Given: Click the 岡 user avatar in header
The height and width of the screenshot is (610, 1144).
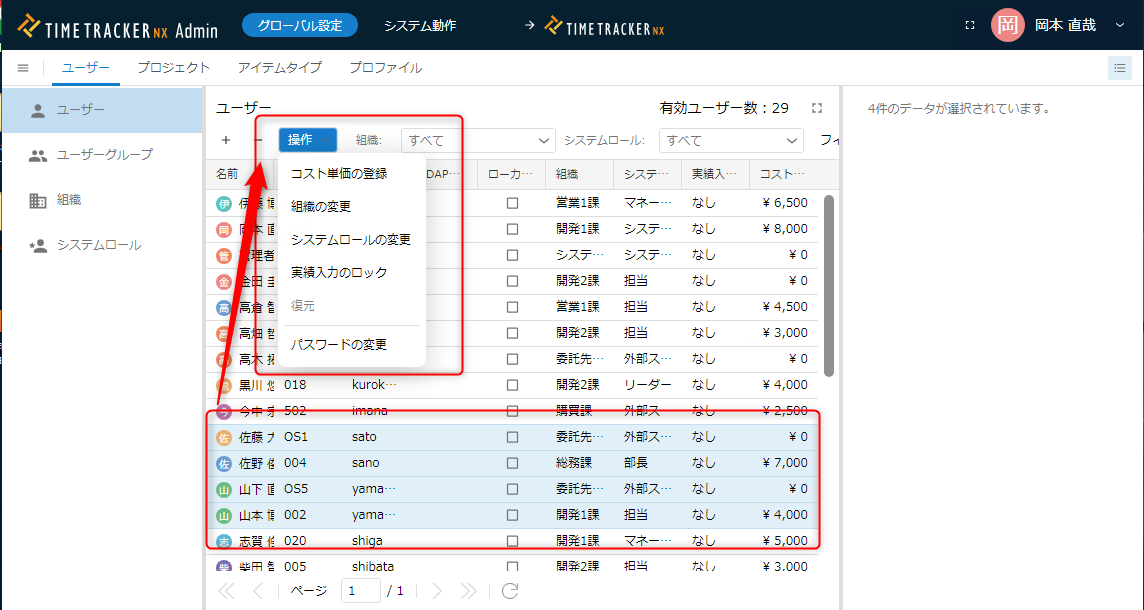Looking at the screenshot, I should [x=1008, y=25].
